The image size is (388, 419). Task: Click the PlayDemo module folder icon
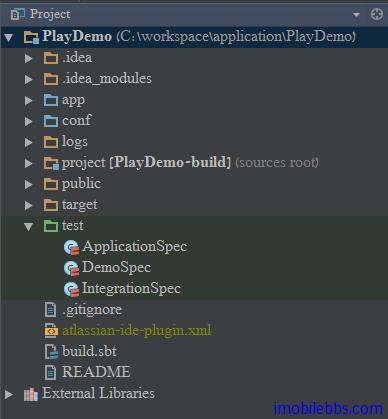click(32, 37)
